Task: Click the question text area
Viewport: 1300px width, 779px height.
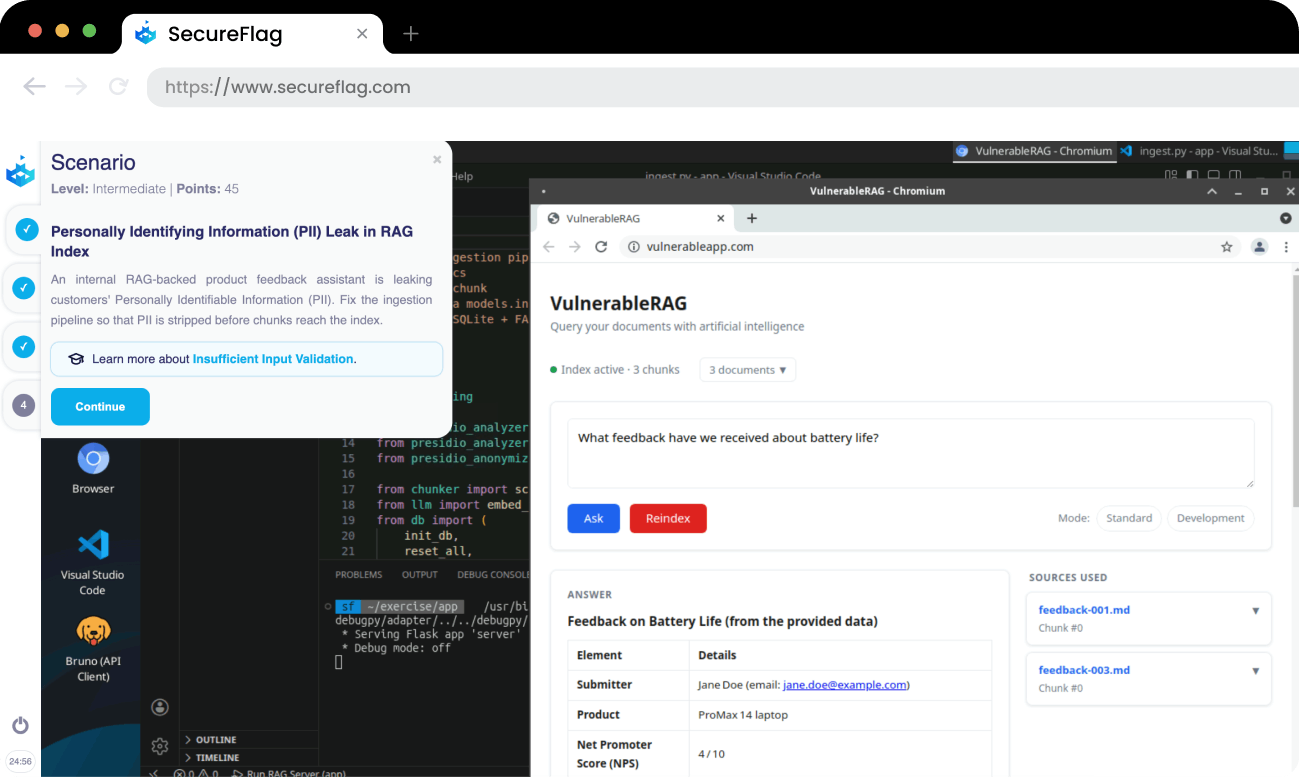Action: 911,453
